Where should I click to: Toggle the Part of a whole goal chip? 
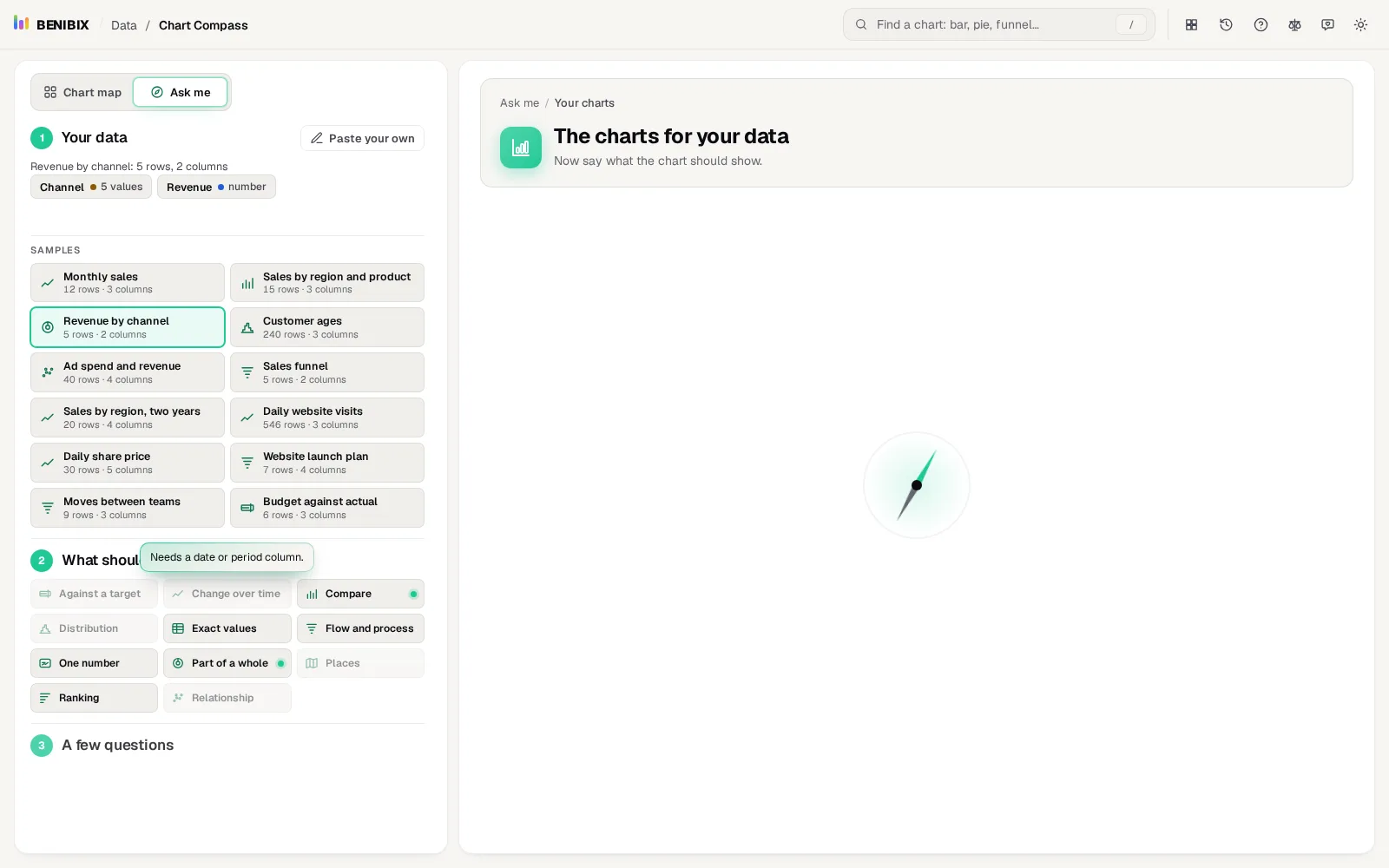(227, 663)
